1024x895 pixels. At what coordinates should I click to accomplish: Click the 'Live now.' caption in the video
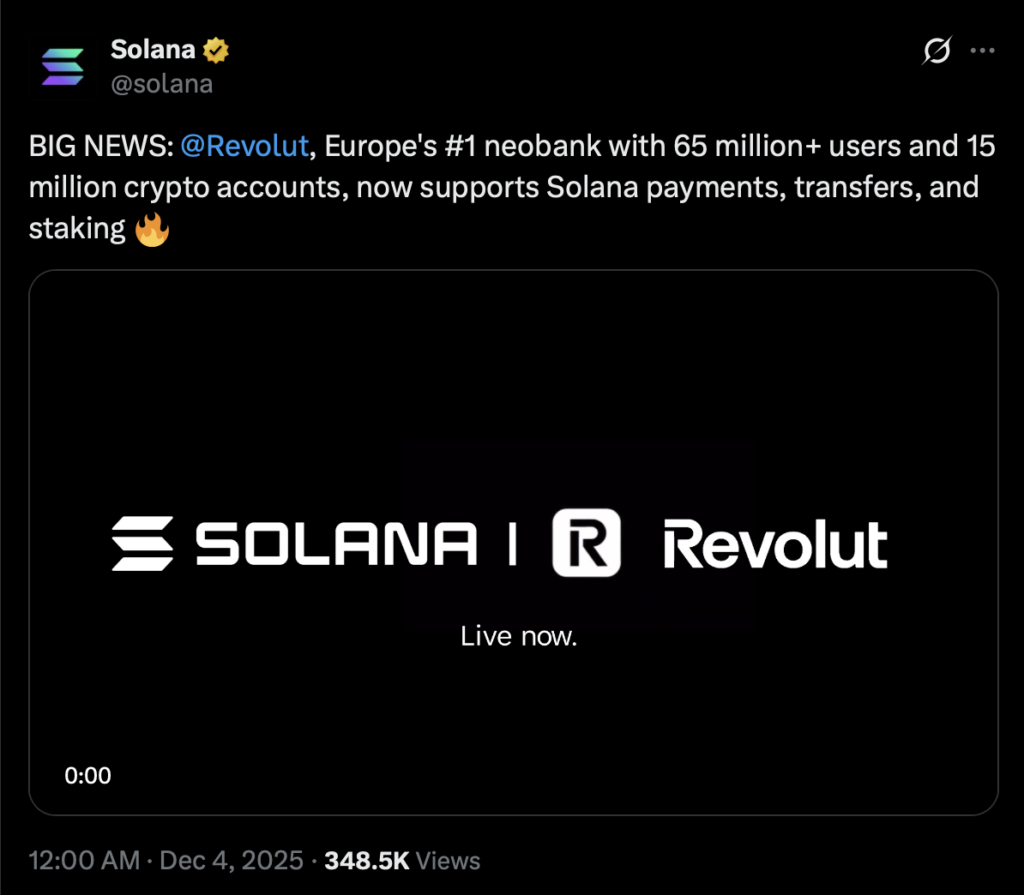519,635
